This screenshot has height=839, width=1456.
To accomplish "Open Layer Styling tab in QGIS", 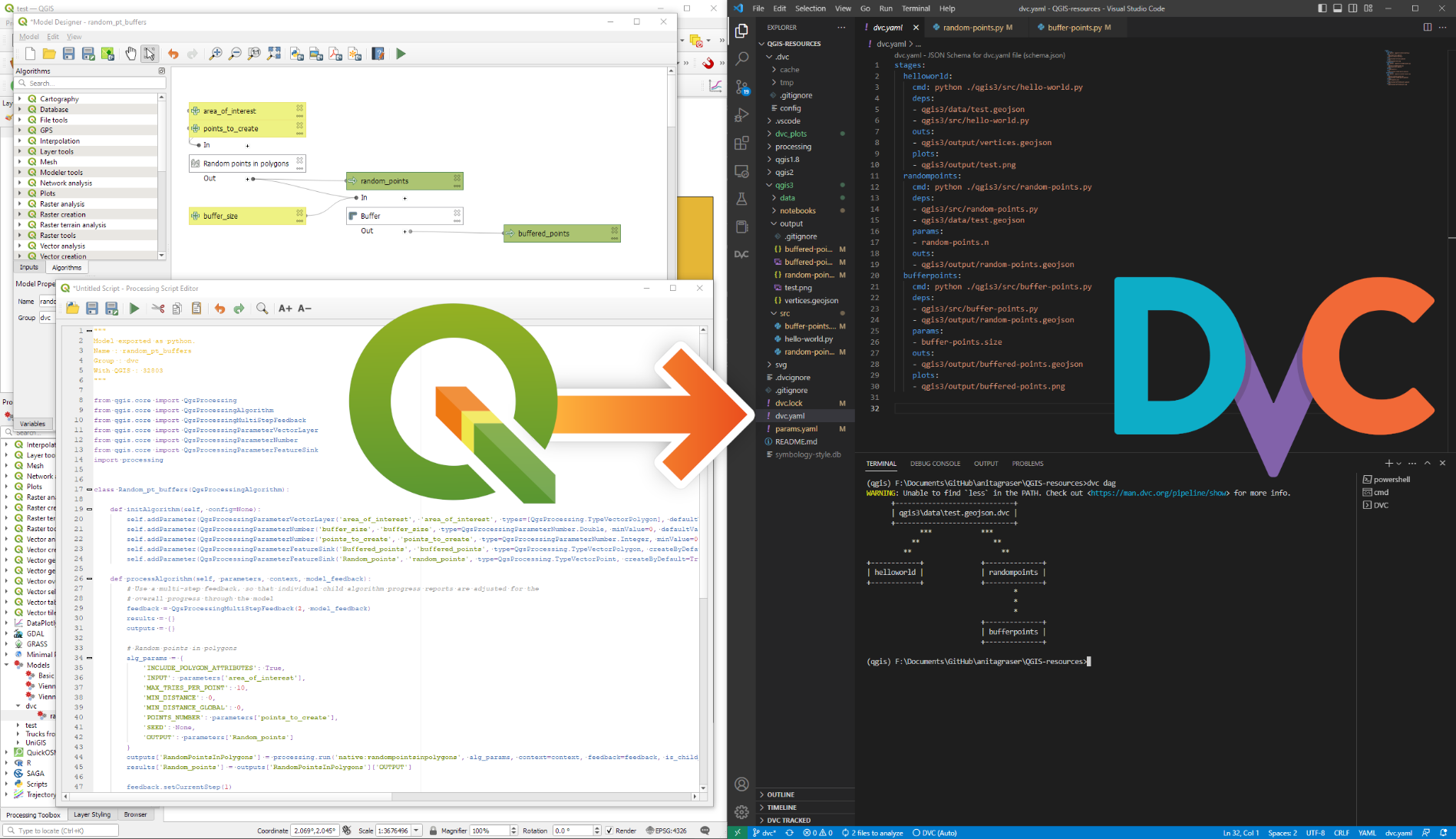I will pyautogui.click(x=92, y=814).
